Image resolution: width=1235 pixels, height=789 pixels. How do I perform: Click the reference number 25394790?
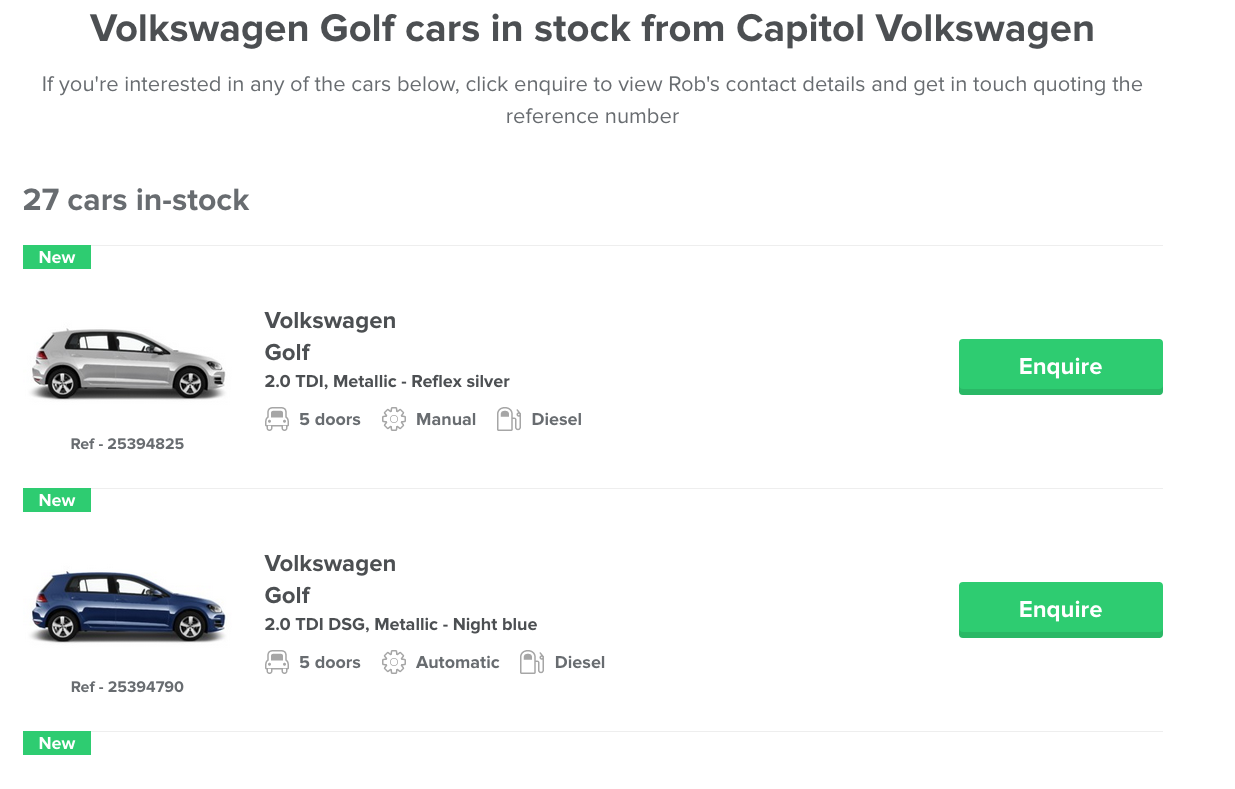(127, 686)
